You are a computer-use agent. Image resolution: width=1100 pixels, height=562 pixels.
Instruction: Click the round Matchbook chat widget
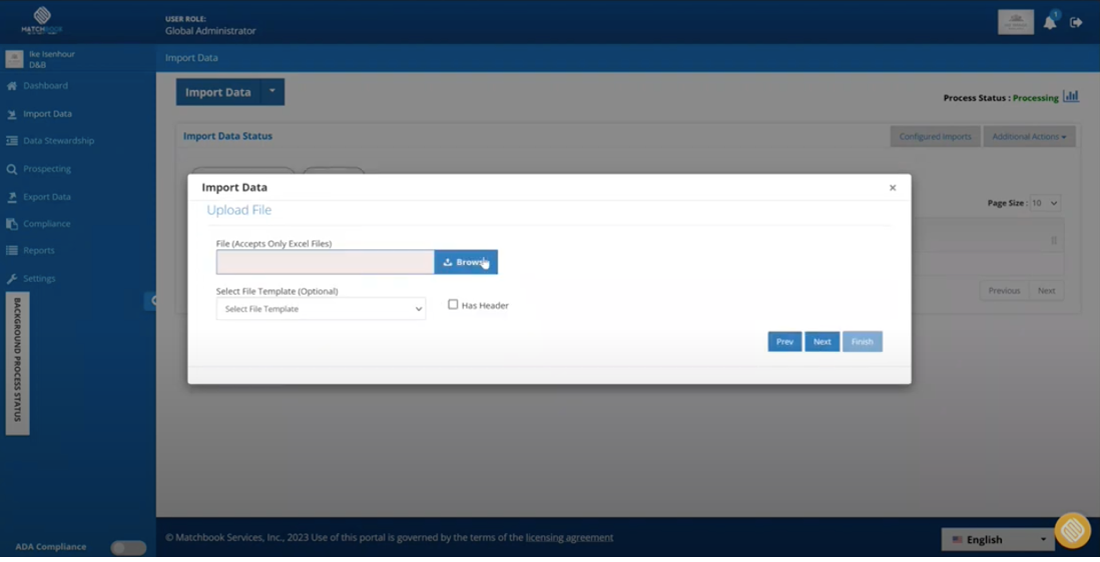point(1073,530)
